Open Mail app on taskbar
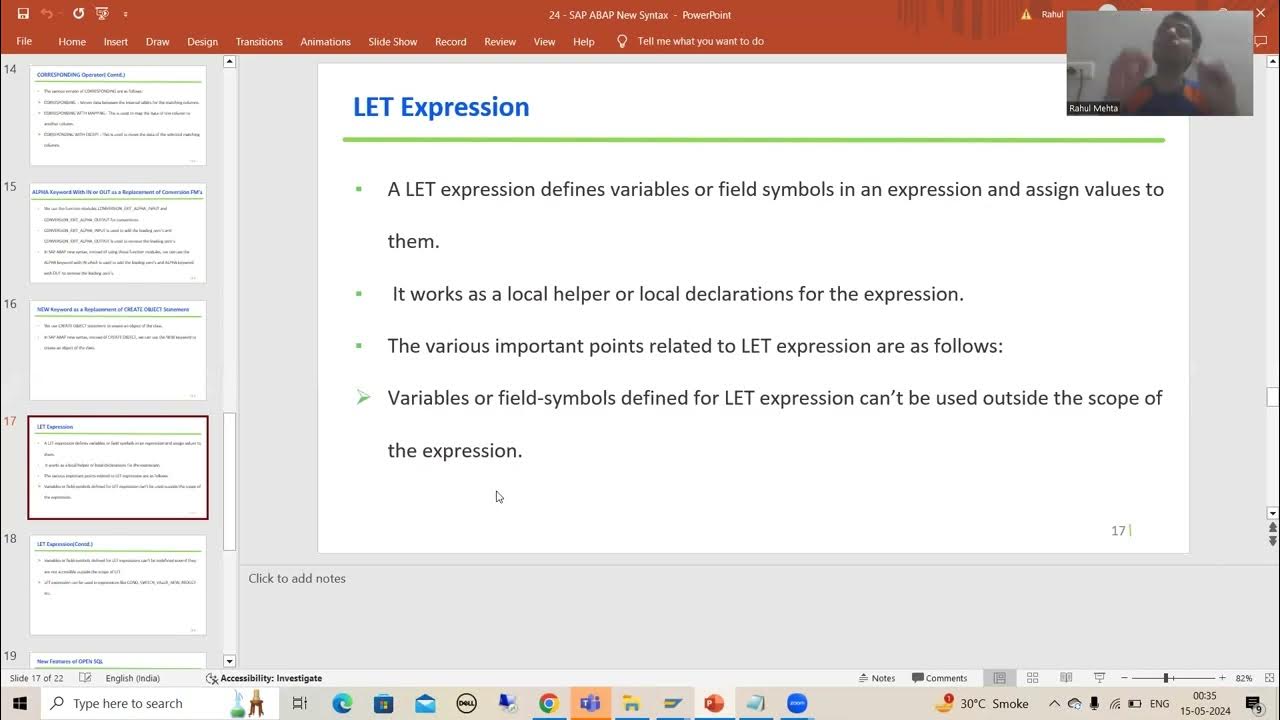1280x720 pixels. click(425, 704)
